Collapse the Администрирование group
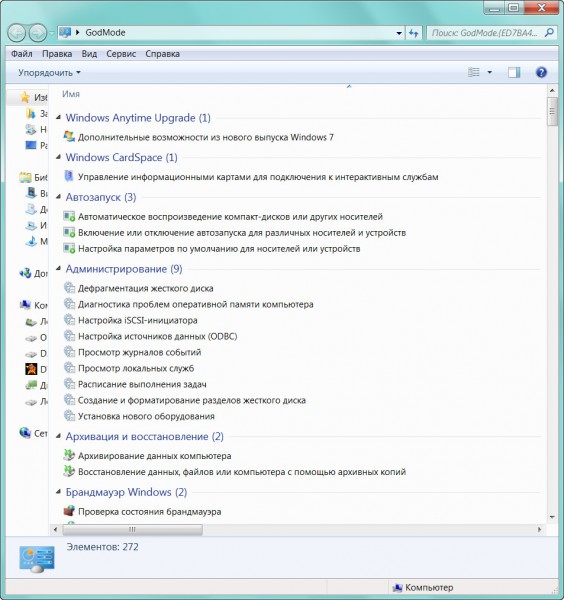 coord(59,269)
